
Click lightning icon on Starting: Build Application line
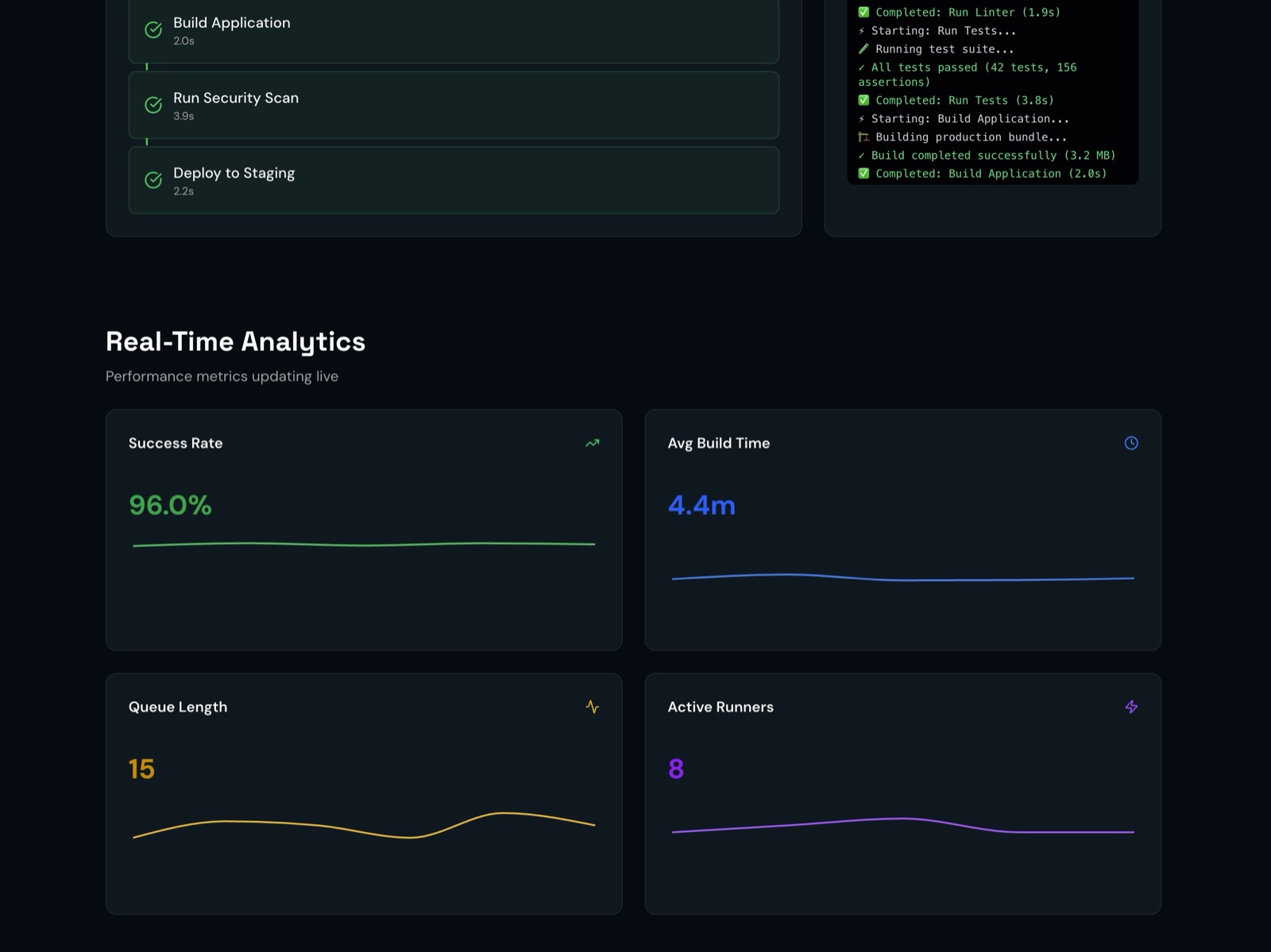coord(861,118)
